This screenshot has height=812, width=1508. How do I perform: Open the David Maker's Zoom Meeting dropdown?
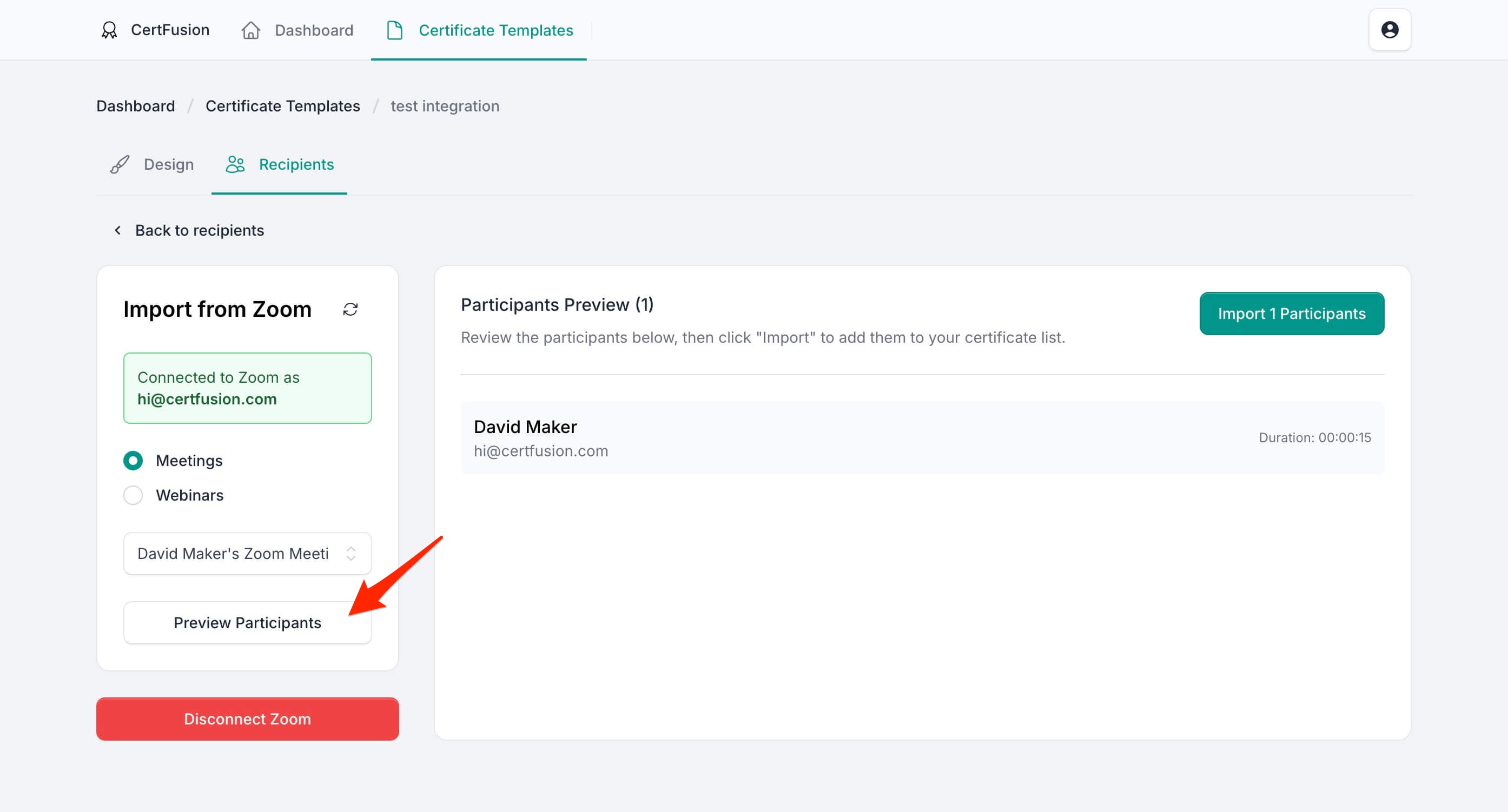click(234, 554)
